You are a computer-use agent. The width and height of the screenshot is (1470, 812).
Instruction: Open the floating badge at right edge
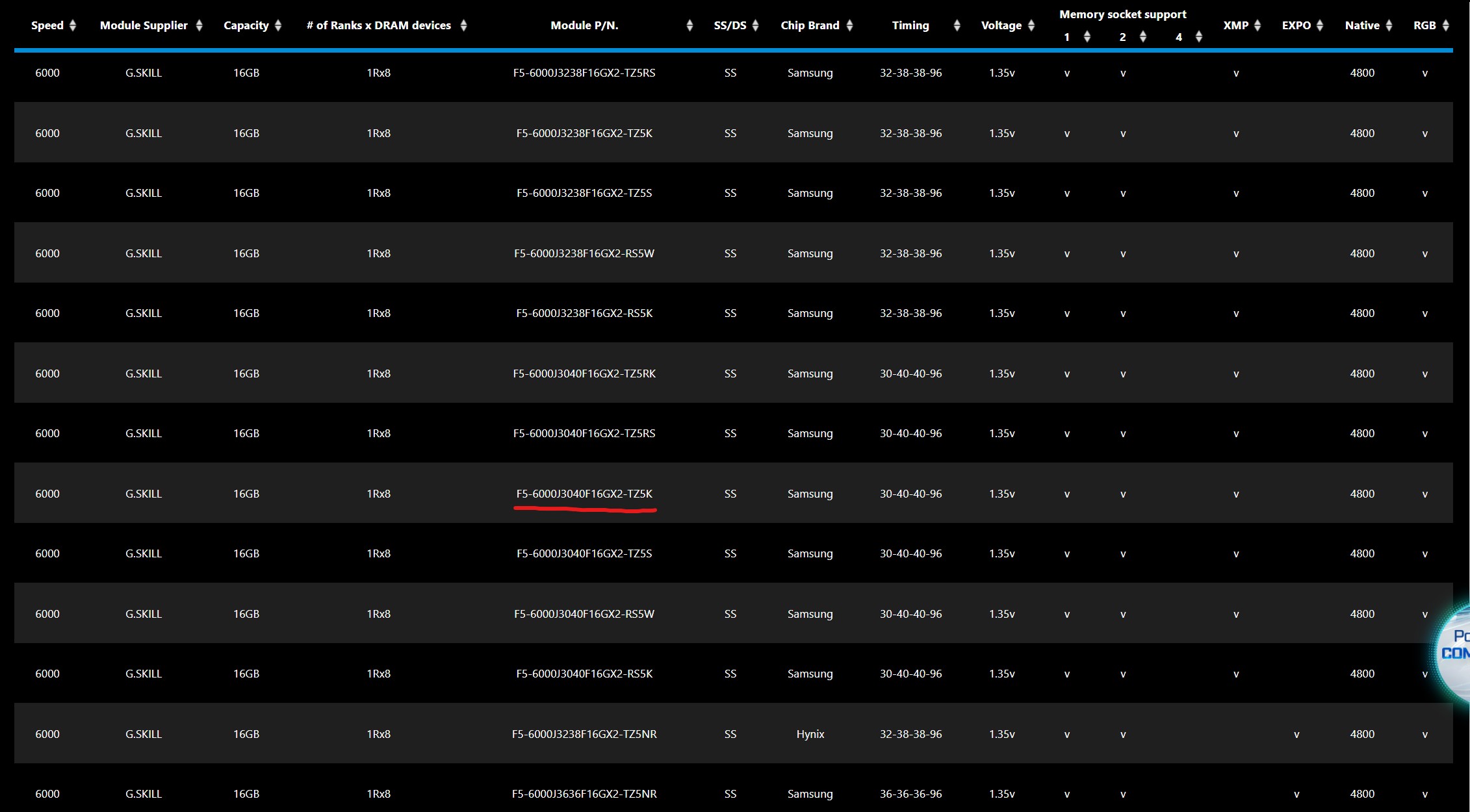click(x=1454, y=645)
